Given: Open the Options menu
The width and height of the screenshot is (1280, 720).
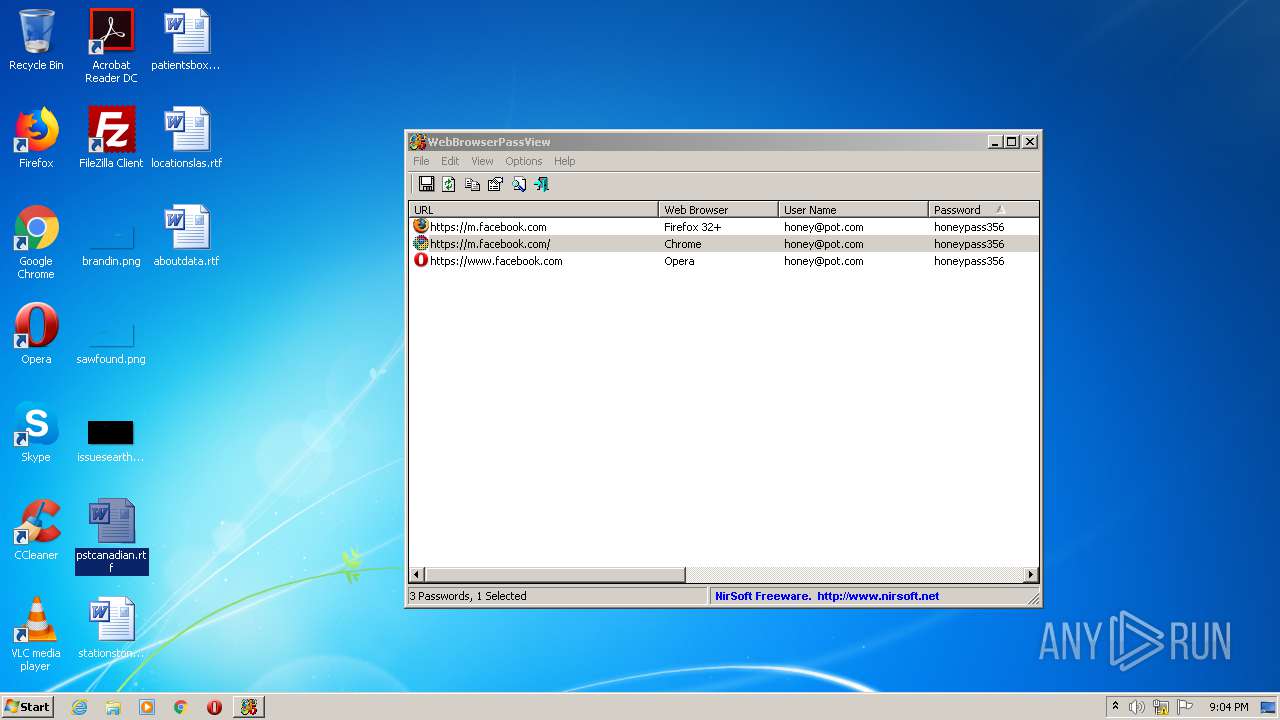Looking at the screenshot, I should click(x=523, y=161).
